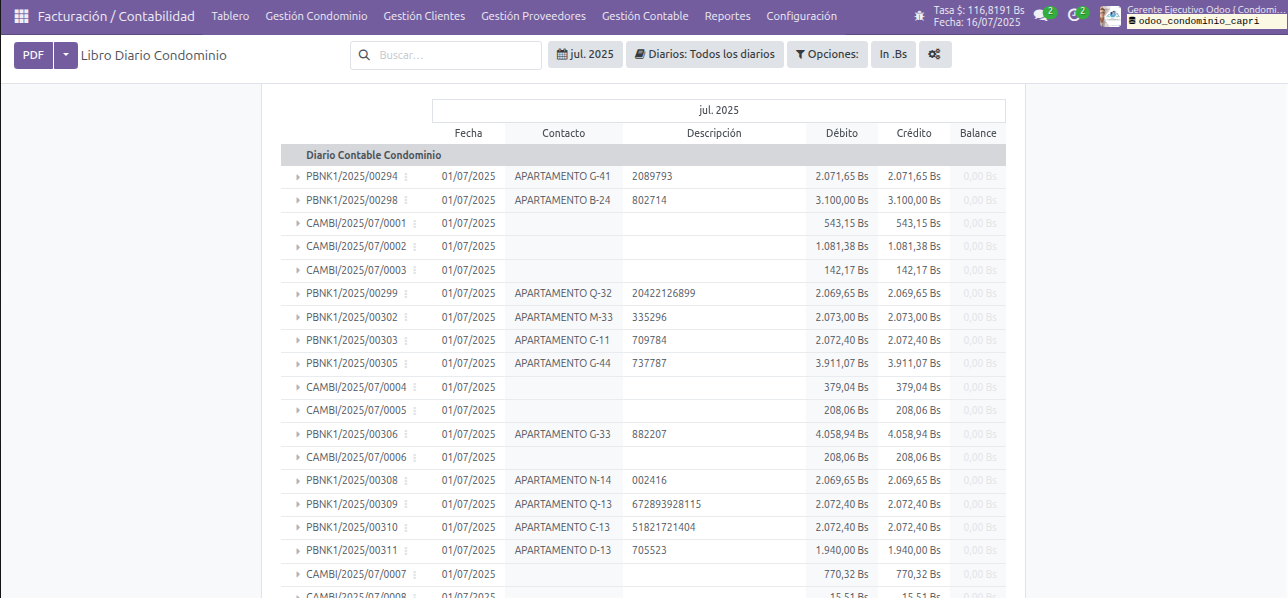Expand entry PBNK1/2025/00305
The width and height of the screenshot is (1288, 598).
pos(297,364)
